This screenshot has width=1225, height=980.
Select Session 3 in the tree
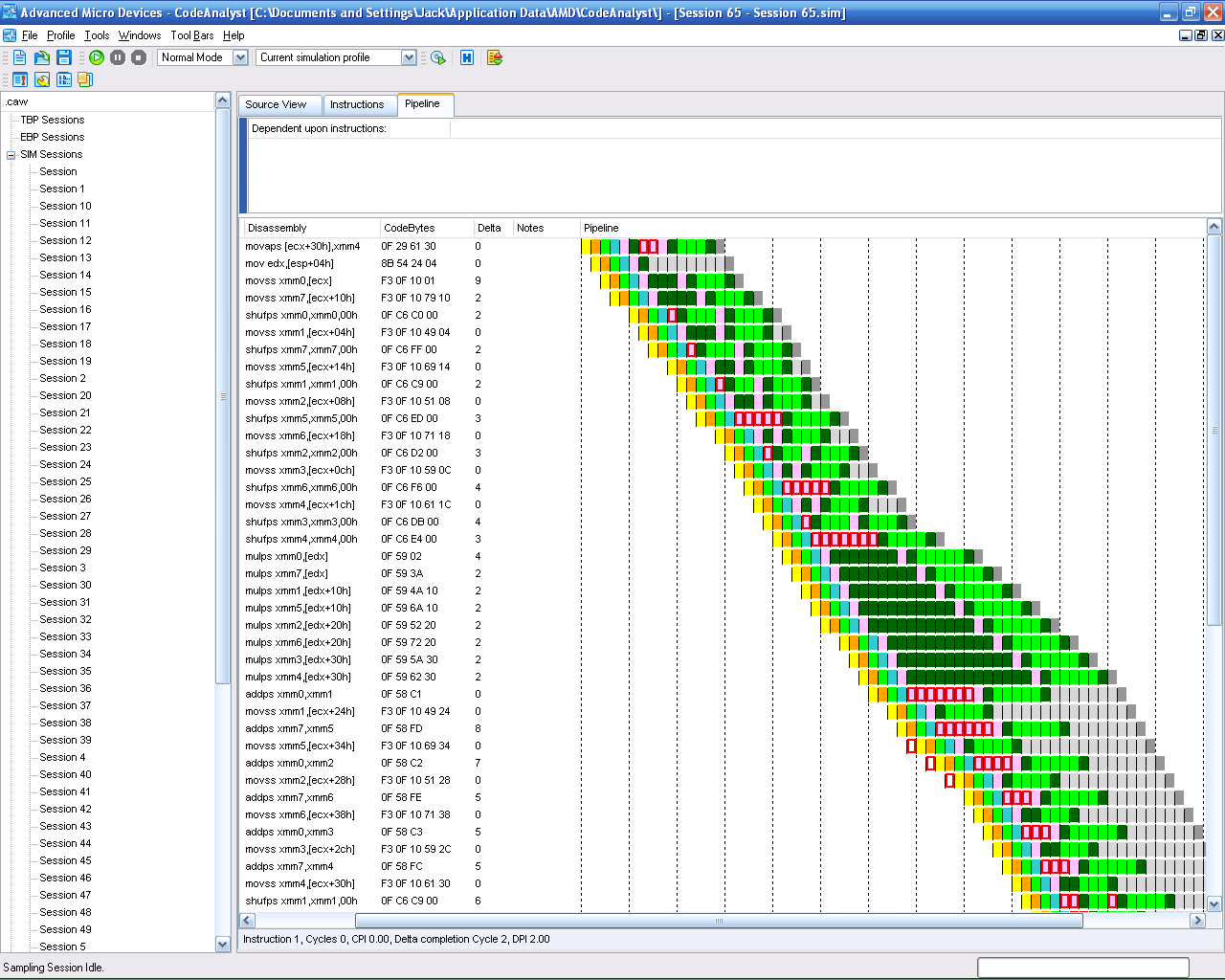62,568
